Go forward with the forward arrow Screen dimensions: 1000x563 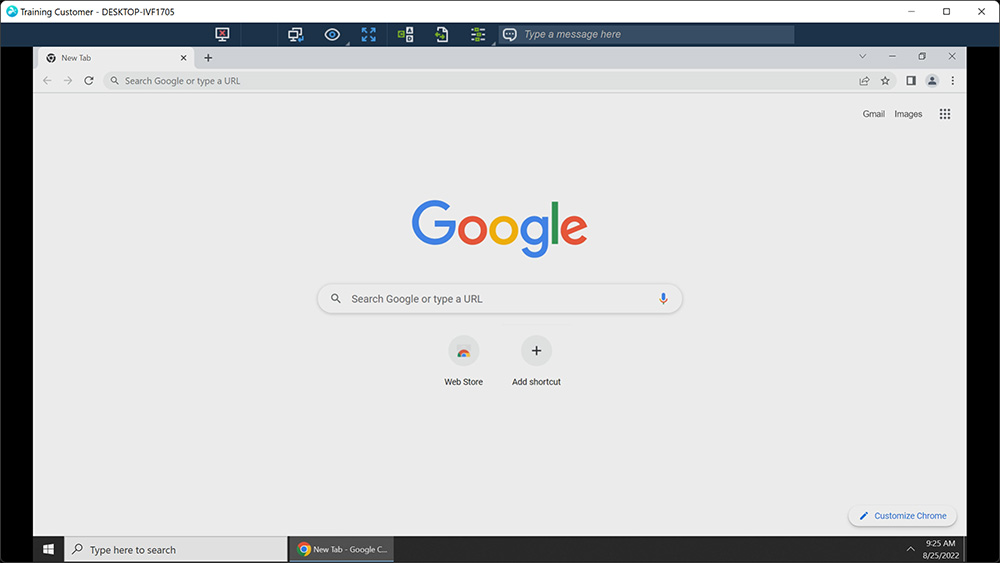pos(68,81)
